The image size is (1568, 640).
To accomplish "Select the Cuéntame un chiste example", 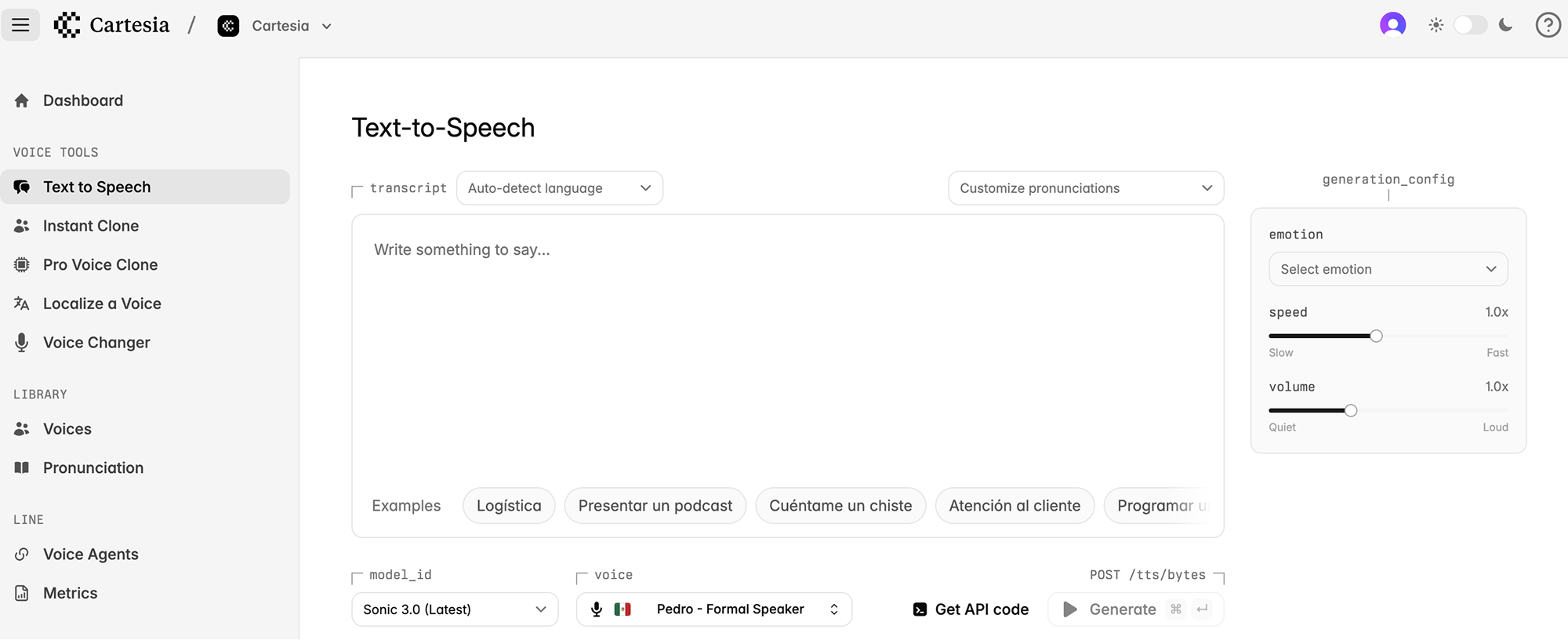I will click(x=840, y=506).
